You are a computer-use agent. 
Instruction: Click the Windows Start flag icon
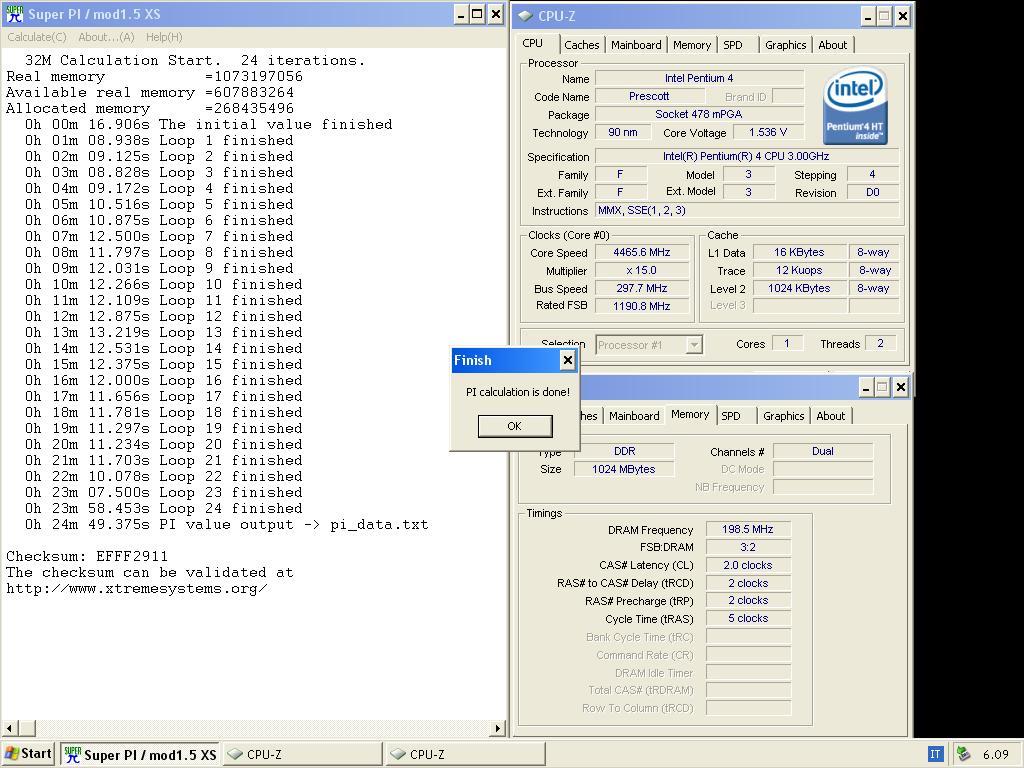[12, 754]
